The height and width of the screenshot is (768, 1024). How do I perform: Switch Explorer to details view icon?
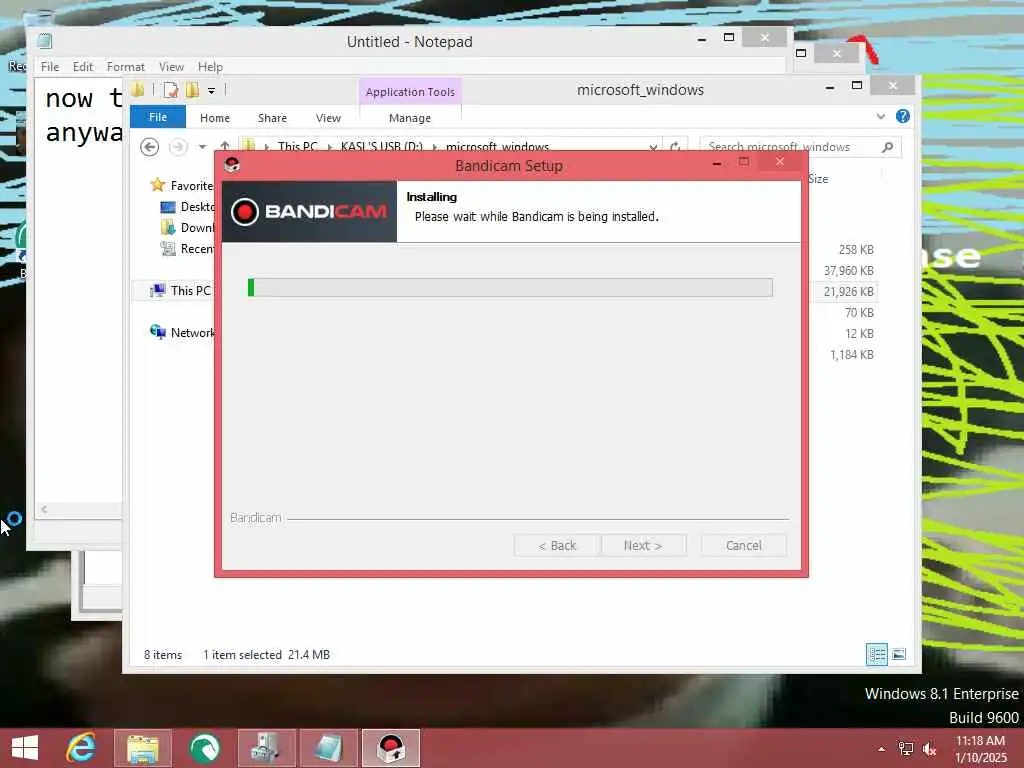click(x=876, y=654)
